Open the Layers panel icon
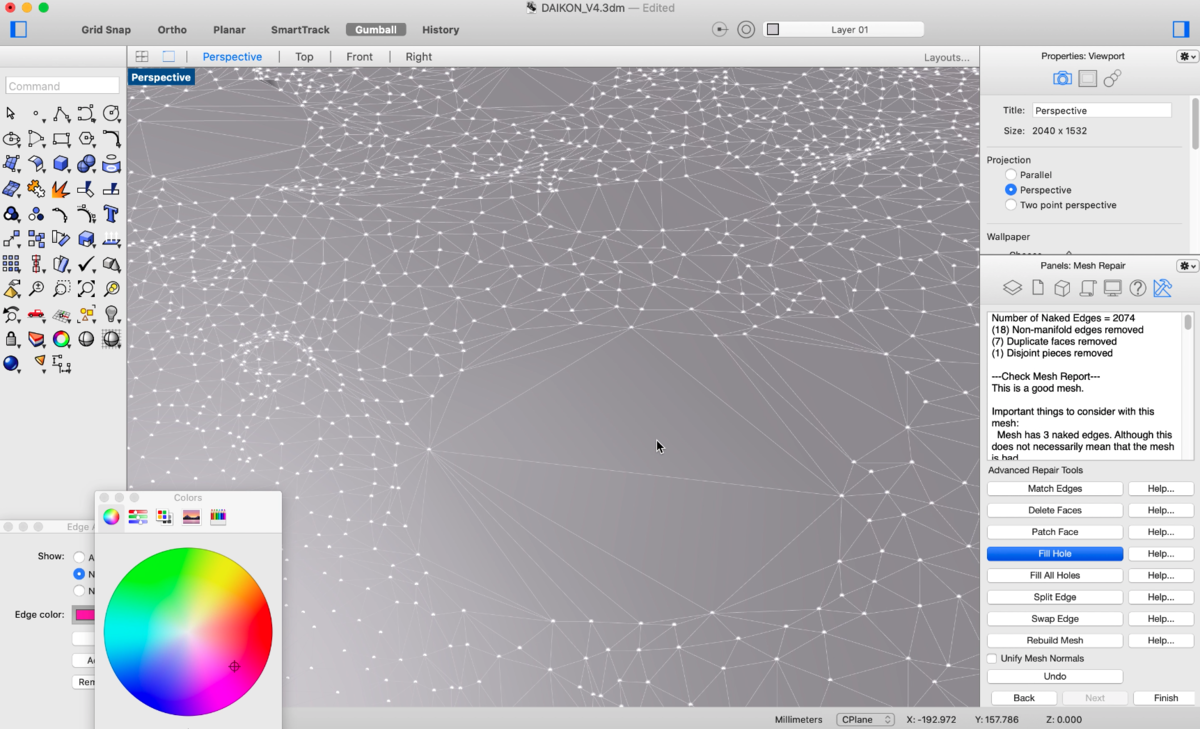The width and height of the screenshot is (1200, 729). 1012,288
